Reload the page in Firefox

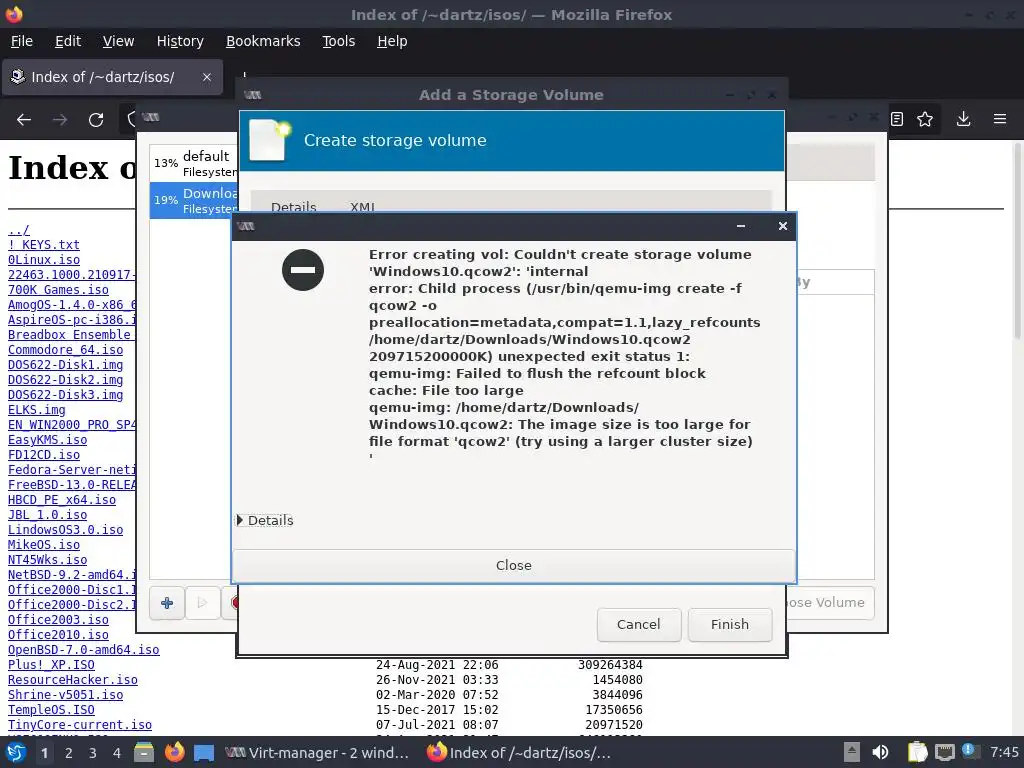coord(96,120)
